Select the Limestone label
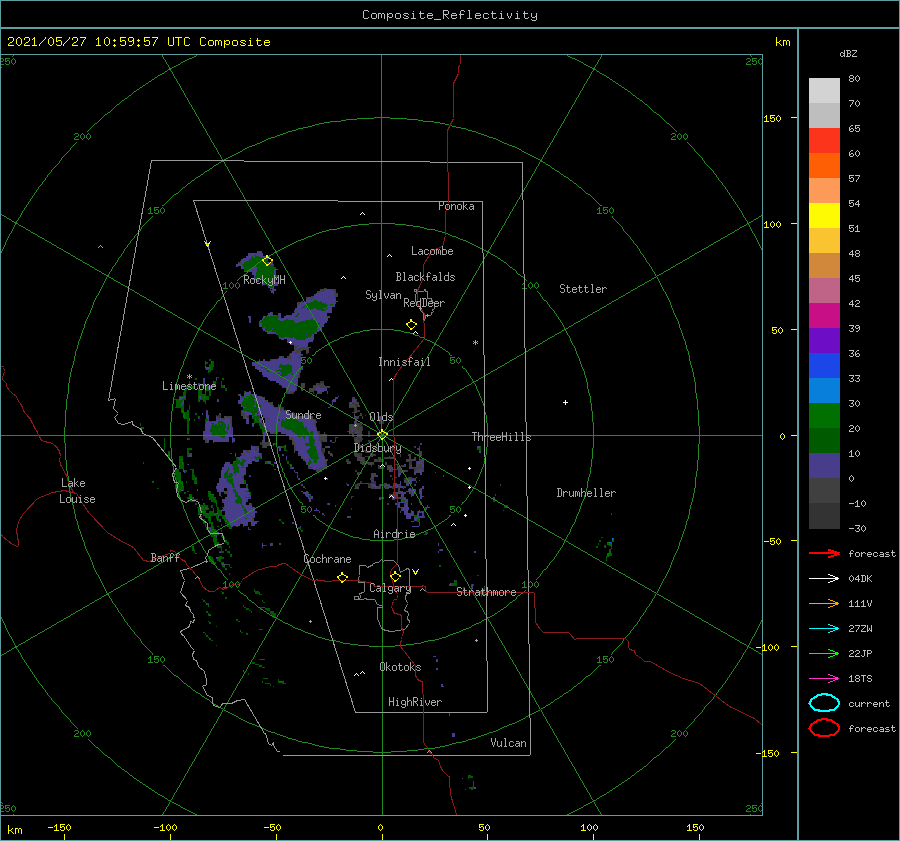This screenshot has width=900, height=841. point(189,386)
